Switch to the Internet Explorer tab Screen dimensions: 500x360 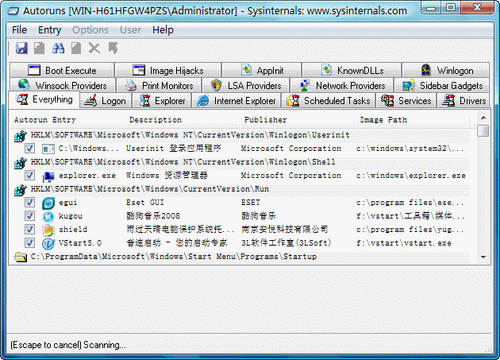tap(237, 100)
